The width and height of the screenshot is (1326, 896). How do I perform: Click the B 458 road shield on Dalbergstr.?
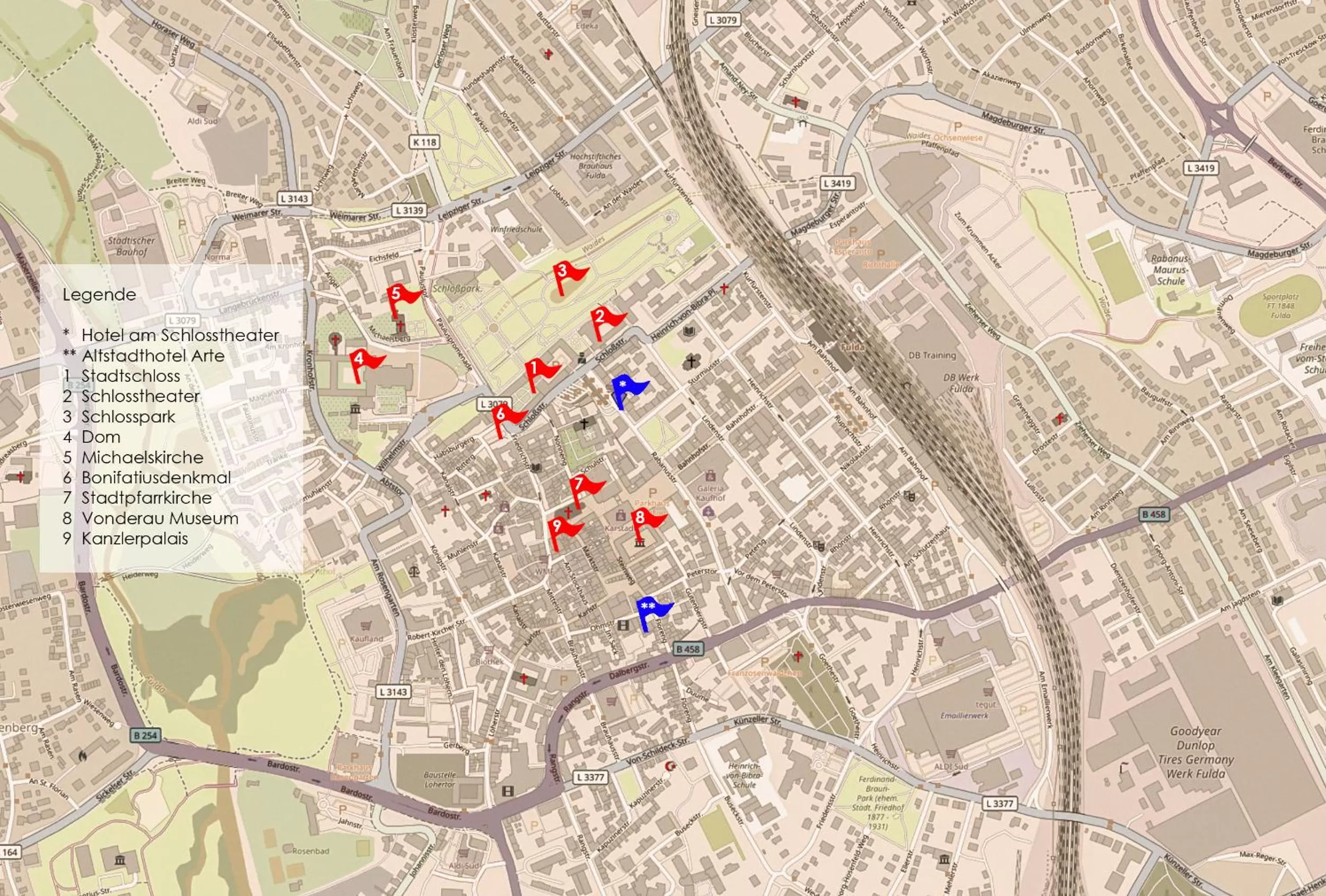[687, 649]
